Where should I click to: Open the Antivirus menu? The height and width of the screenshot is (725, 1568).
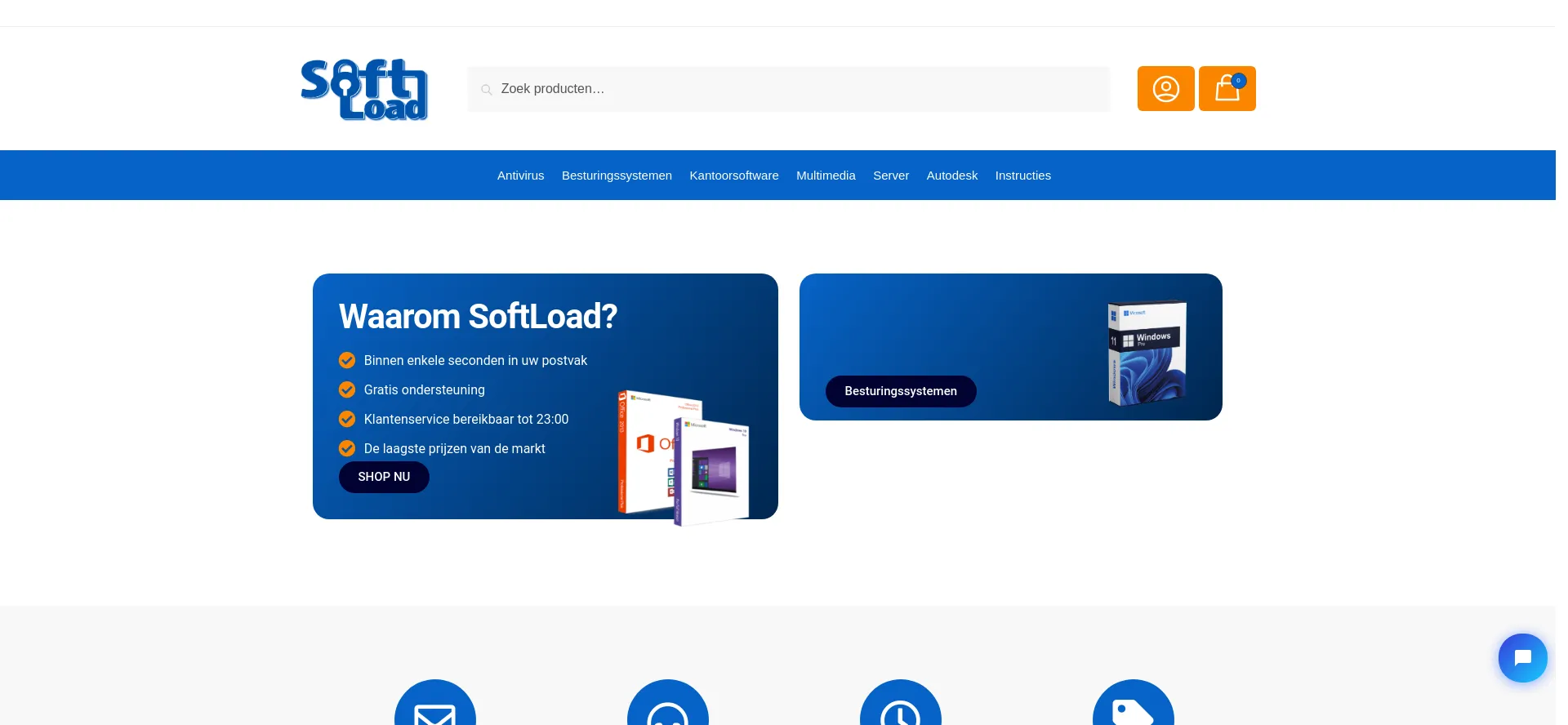pos(520,176)
